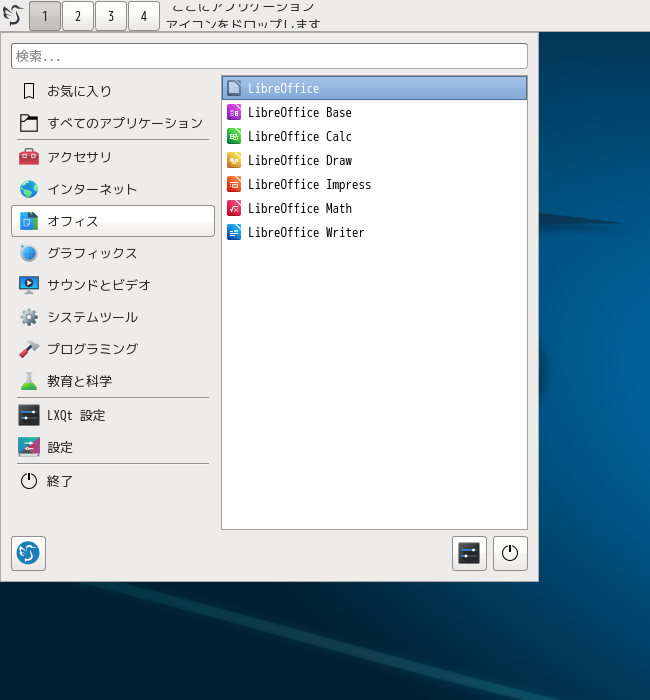Viewport: 650px width, 700px height.
Task: Open LibreOffice Writer from the list
Action: pyautogui.click(x=305, y=233)
